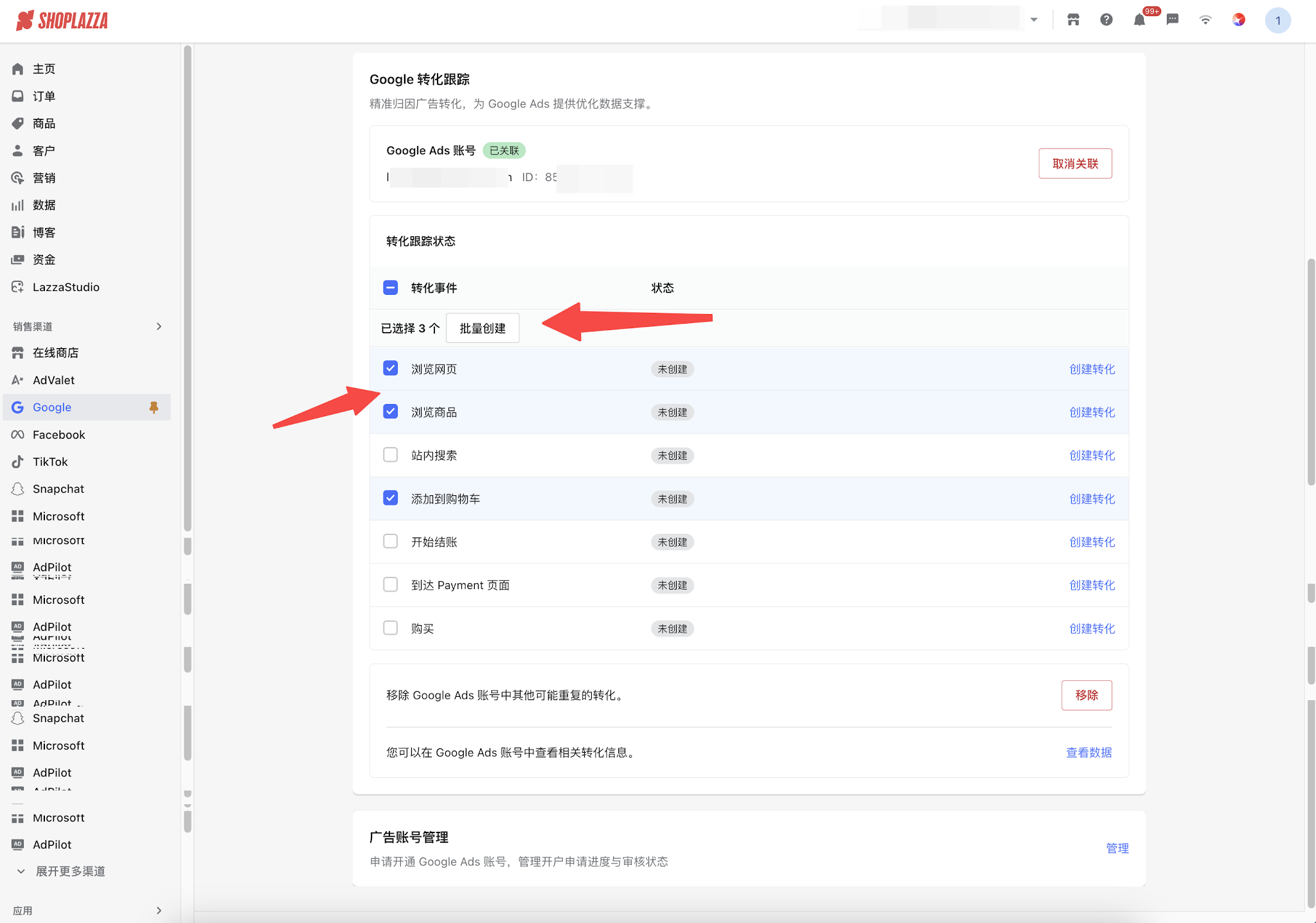1316x923 pixels.
Task: Click the Facebook Meta icon in the sidebar
Action: 18,435
